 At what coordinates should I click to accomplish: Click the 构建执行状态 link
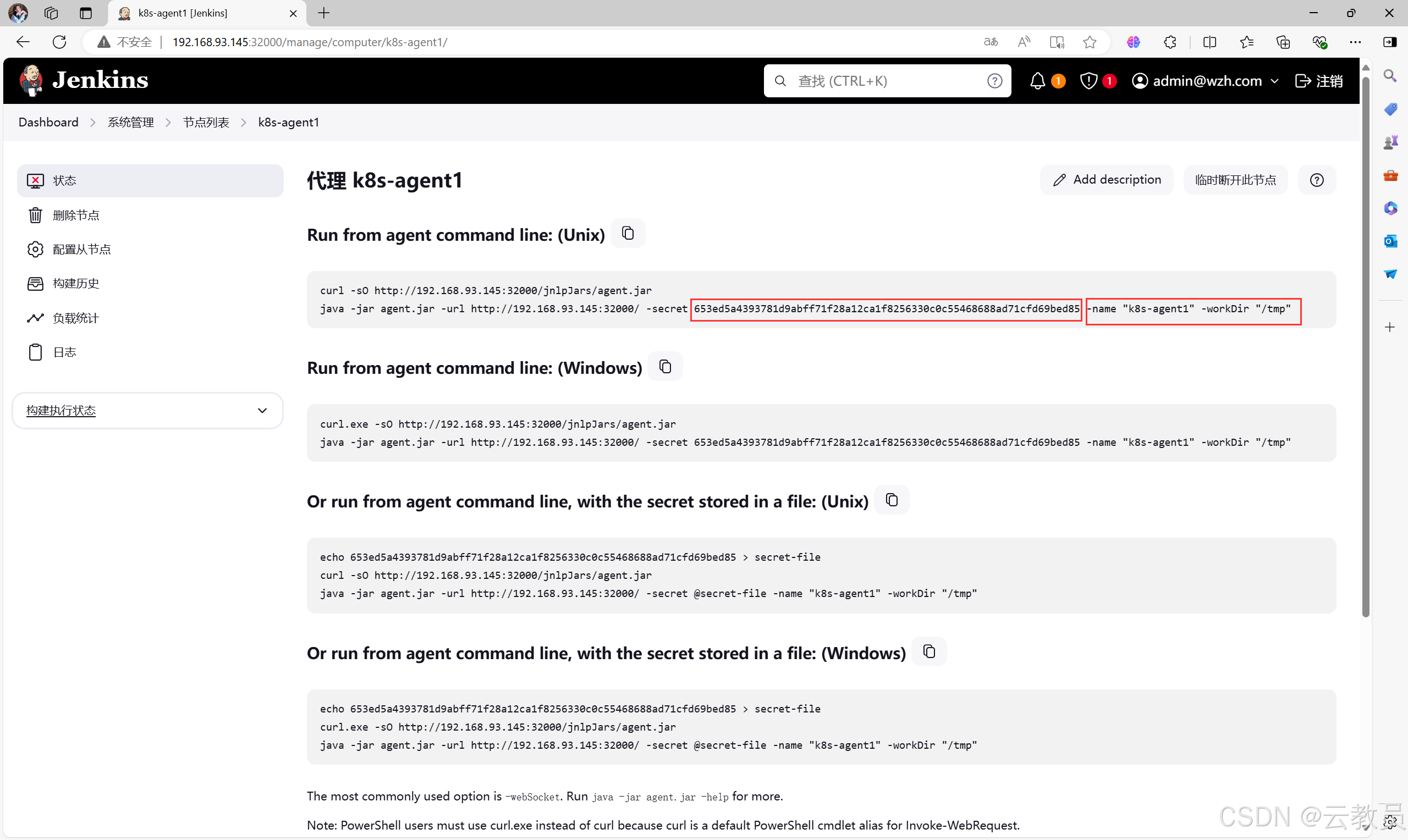[x=61, y=410]
